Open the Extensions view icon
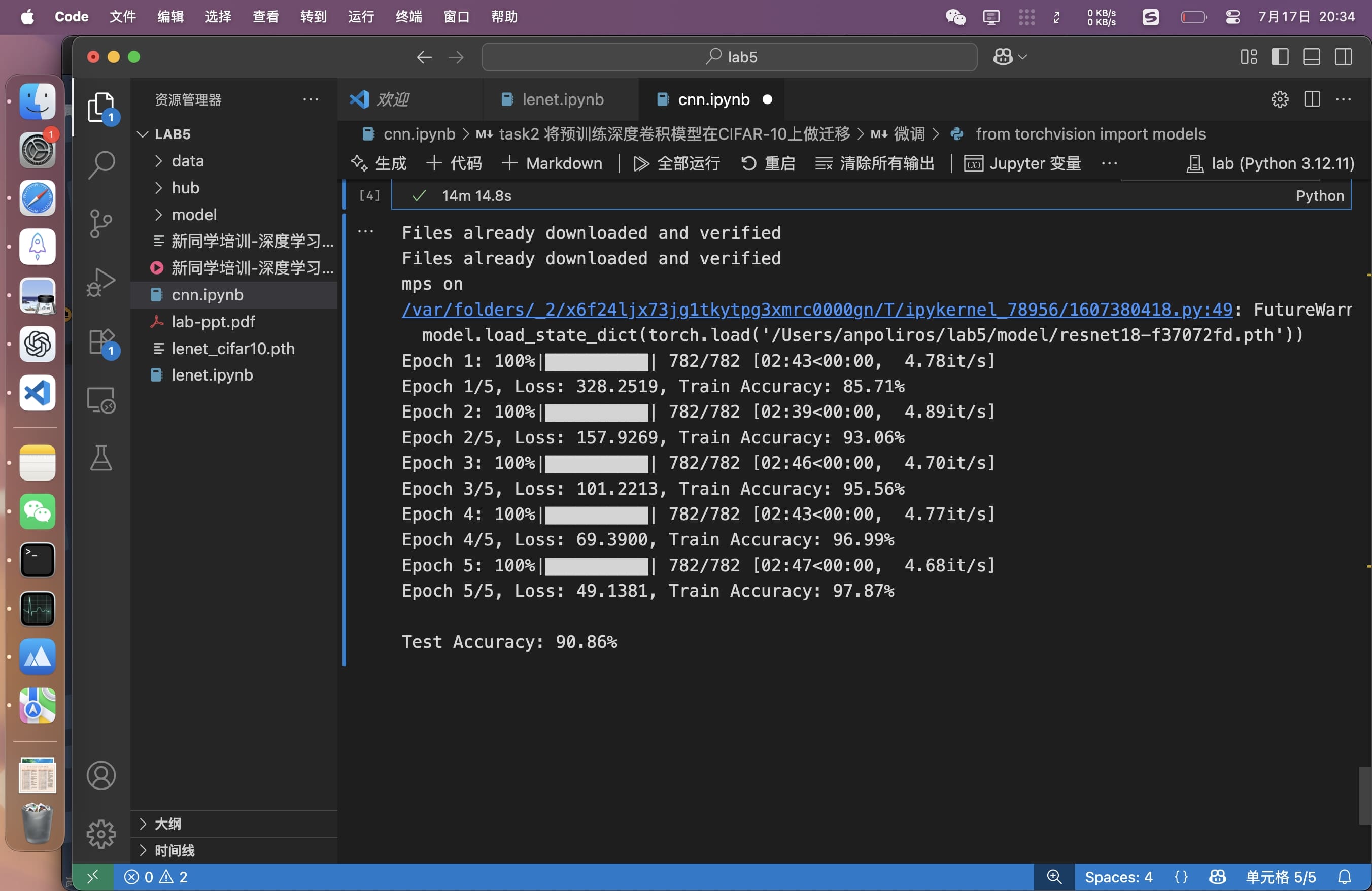The image size is (1372, 891). (x=101, y=342)
